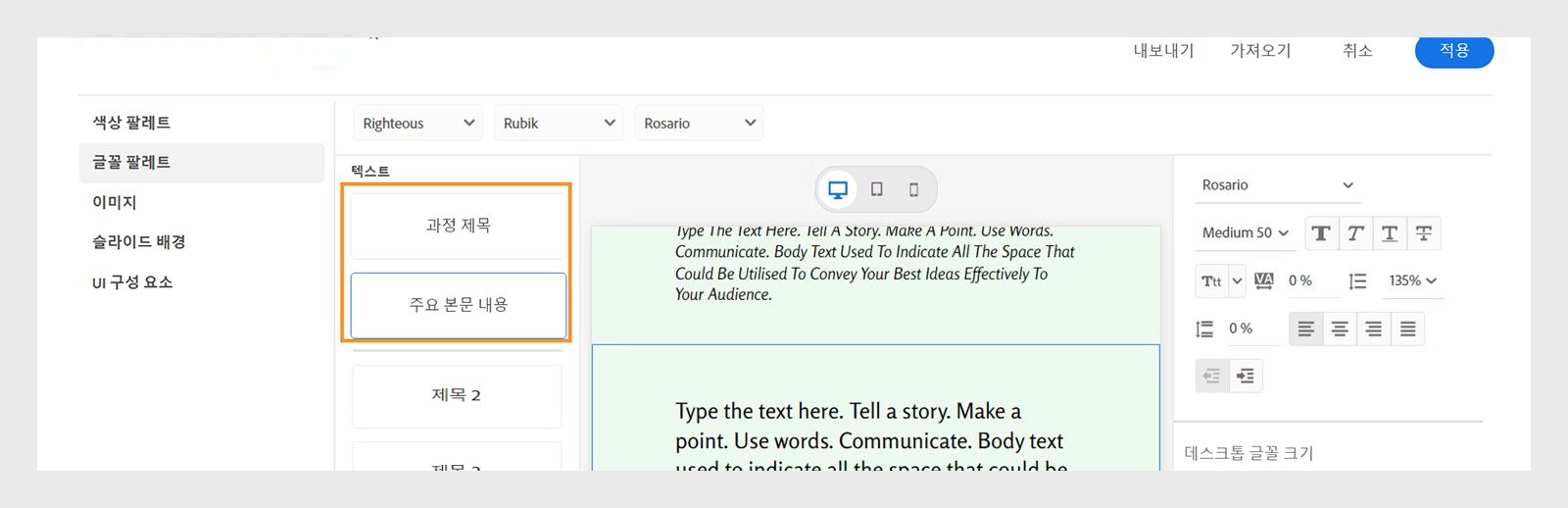The height and width of the screenshot is (508, 1568).
Task: Justify the text alignment
Action: [x=1408, y=330]
